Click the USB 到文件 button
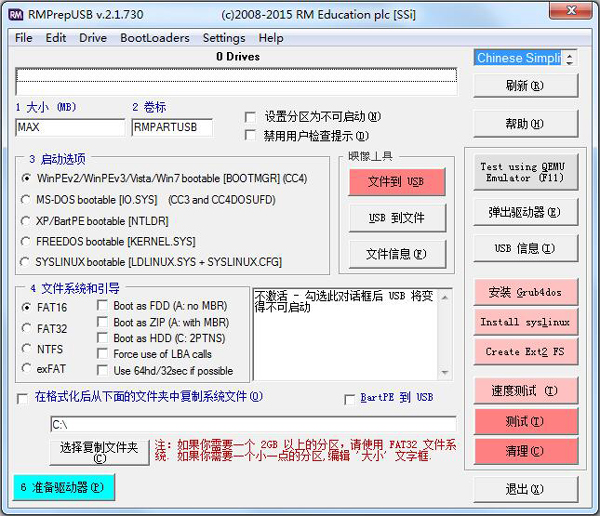 point(397,218)
